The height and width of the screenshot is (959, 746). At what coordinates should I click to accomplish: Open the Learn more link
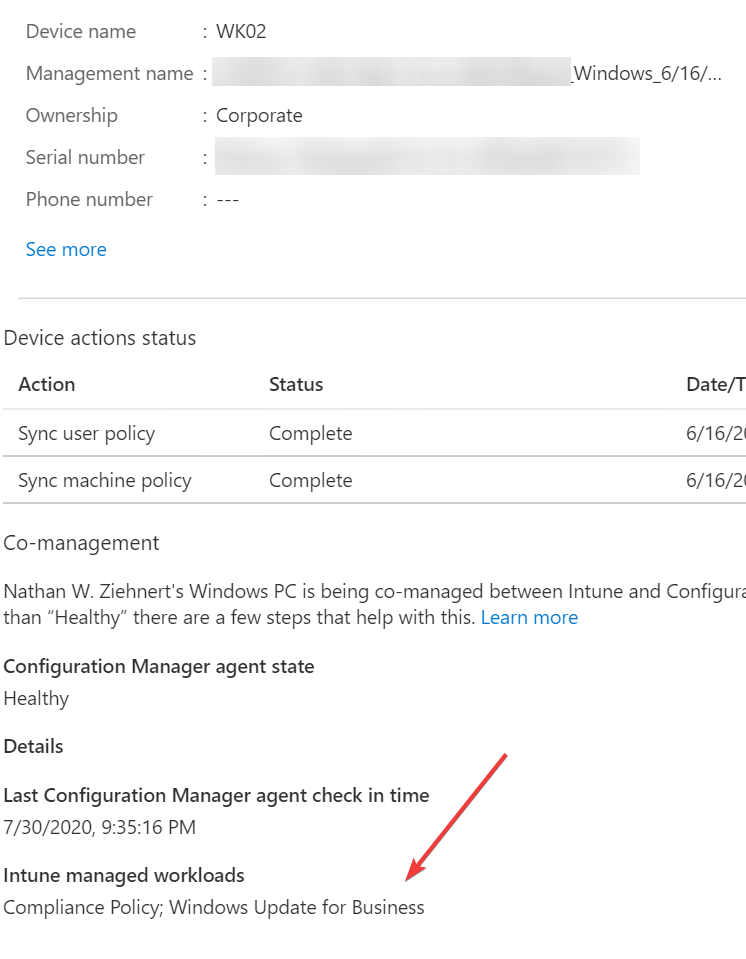[x=529, y=618]
